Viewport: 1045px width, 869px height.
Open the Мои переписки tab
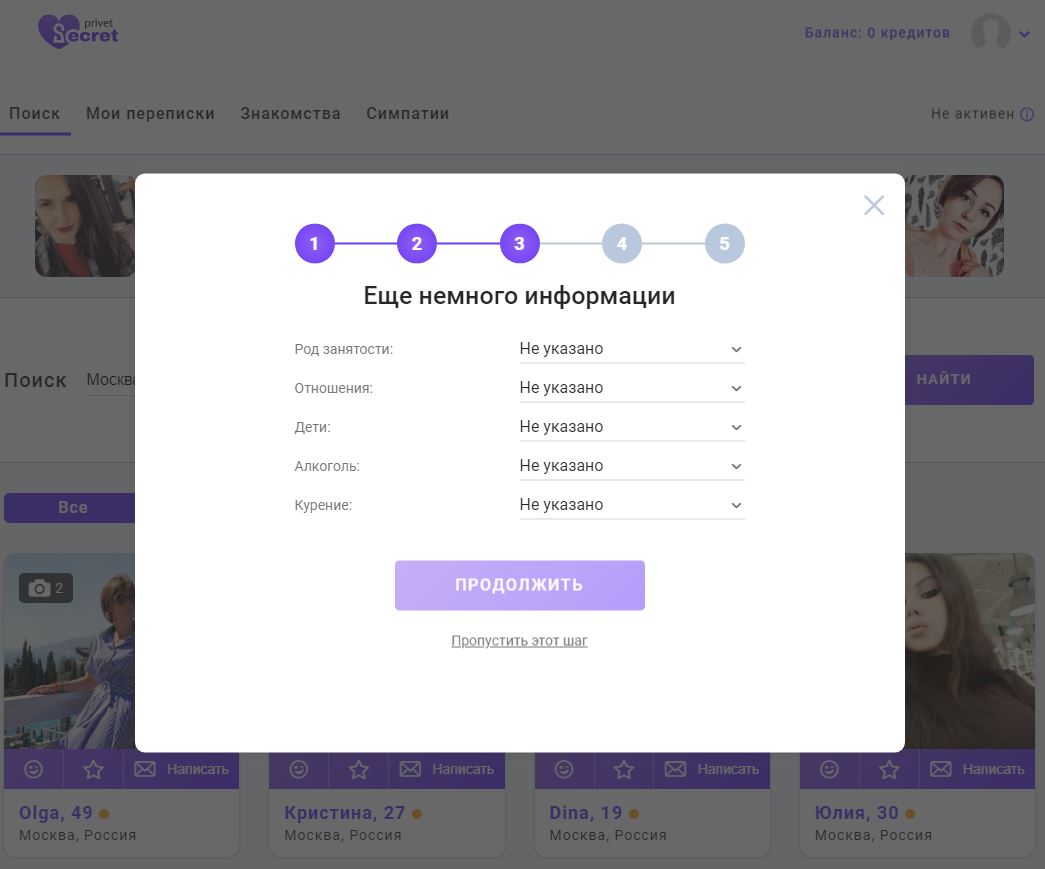(150, 114)
